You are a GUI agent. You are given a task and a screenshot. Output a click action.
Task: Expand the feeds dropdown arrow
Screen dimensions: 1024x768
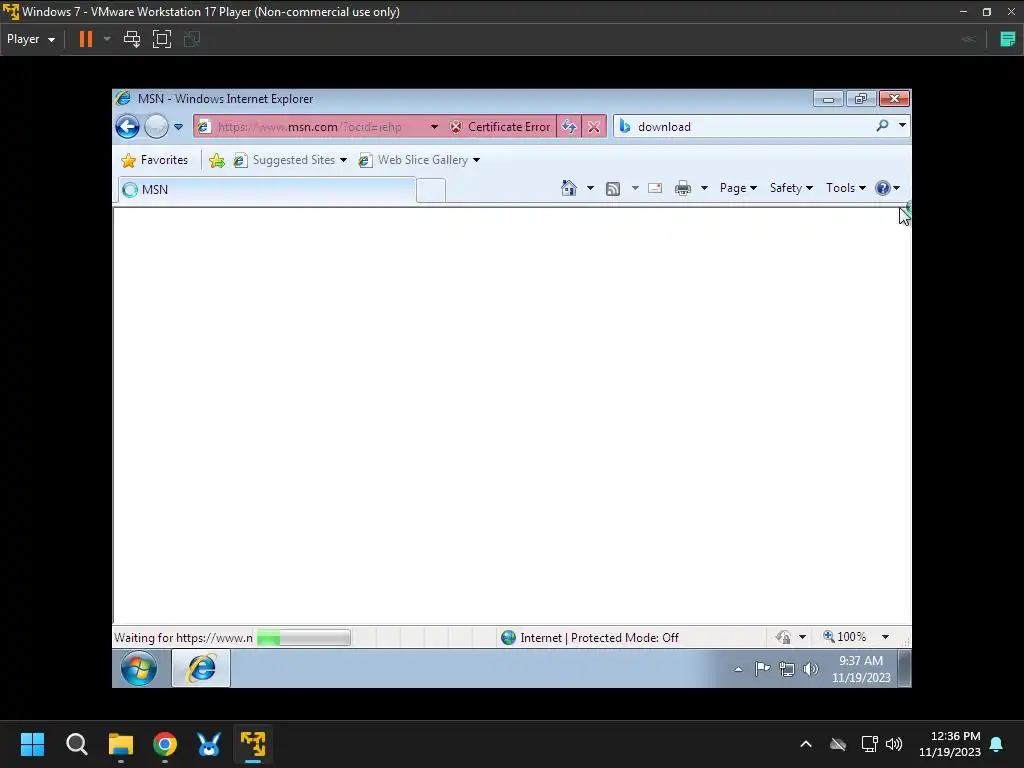[x=635, y=188]
